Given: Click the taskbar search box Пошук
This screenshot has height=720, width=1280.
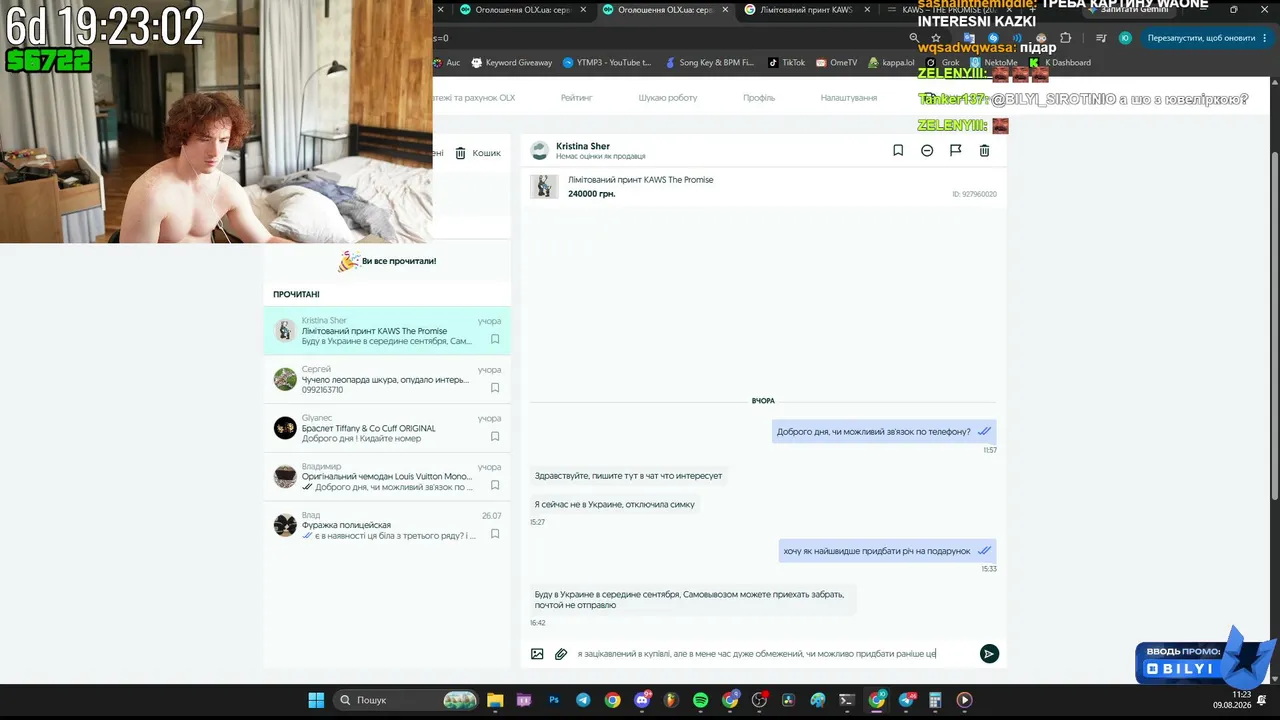Looking at the screenshot, I should point(407,700).
